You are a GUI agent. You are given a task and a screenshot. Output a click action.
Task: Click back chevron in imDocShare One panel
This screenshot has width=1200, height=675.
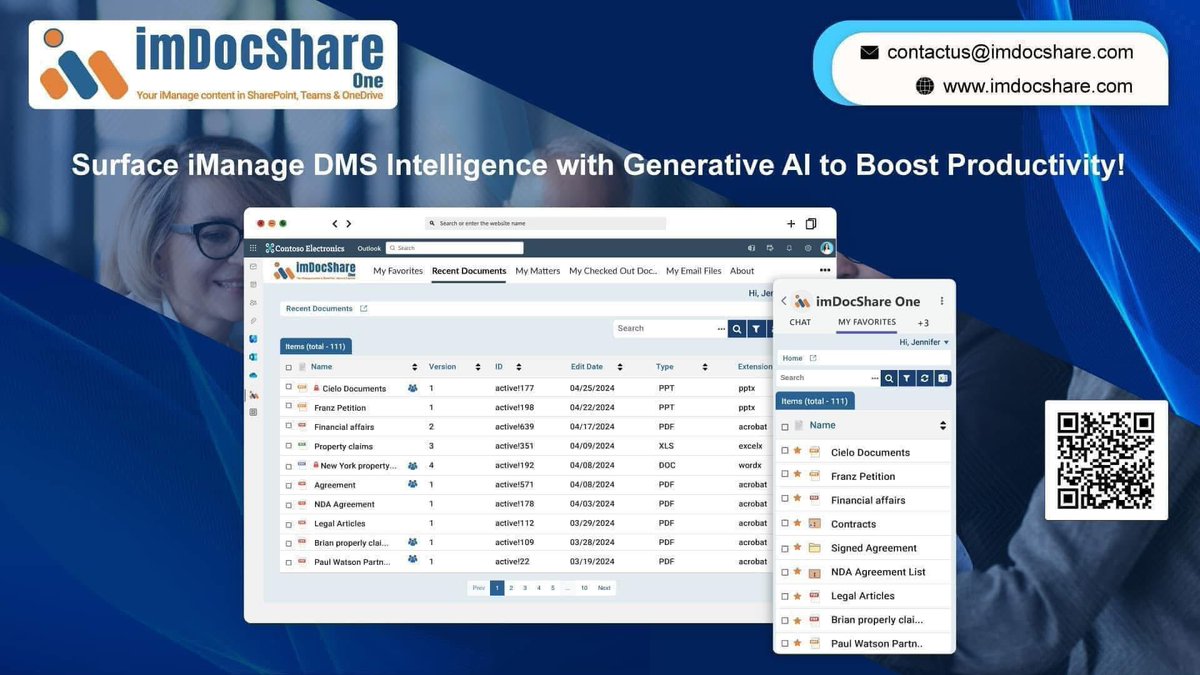coord(784,301)
